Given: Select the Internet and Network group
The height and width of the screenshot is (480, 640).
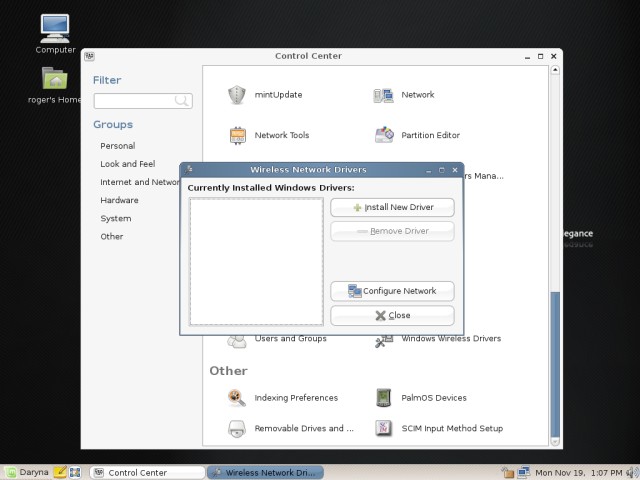Looking at the screenshot, I should (x=140, y=182).
